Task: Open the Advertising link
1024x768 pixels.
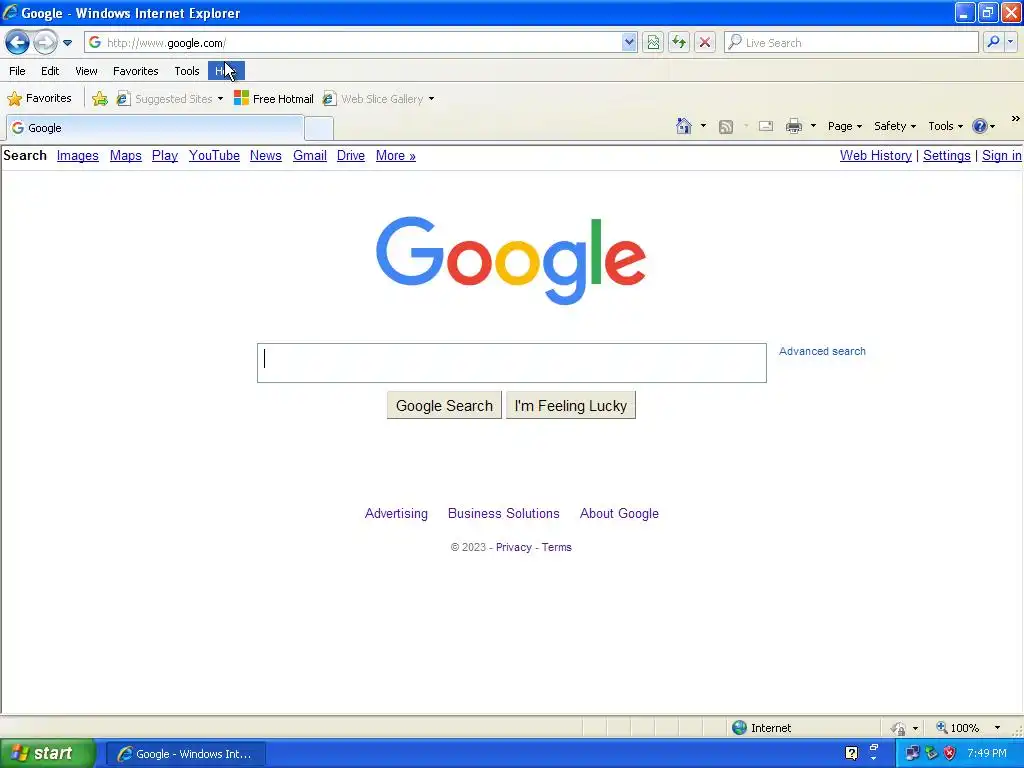Action: 396,513
